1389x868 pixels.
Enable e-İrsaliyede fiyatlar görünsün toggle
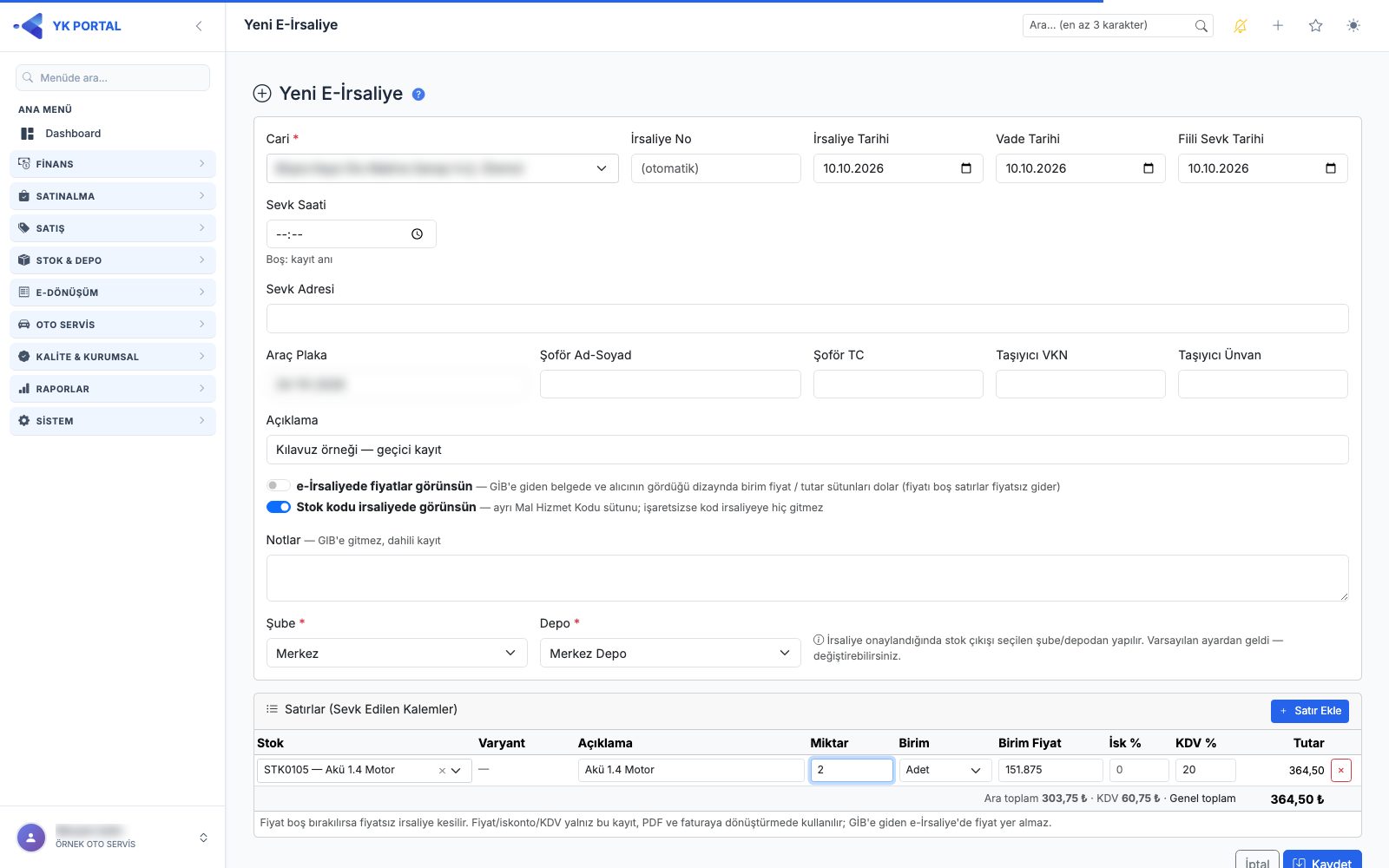pos(278,486)
